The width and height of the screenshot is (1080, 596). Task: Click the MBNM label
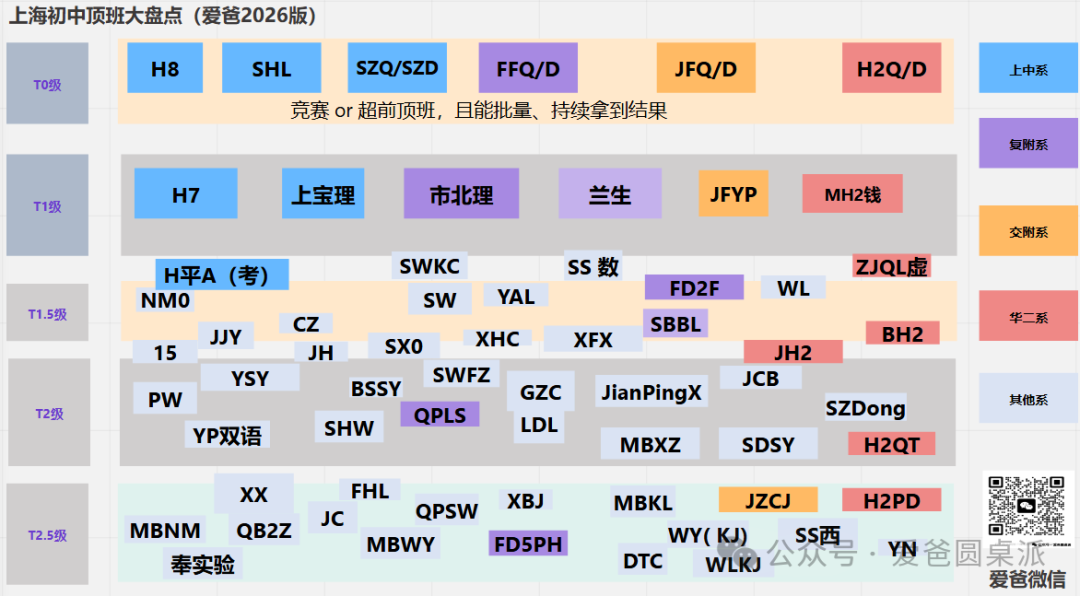(165, 531)
